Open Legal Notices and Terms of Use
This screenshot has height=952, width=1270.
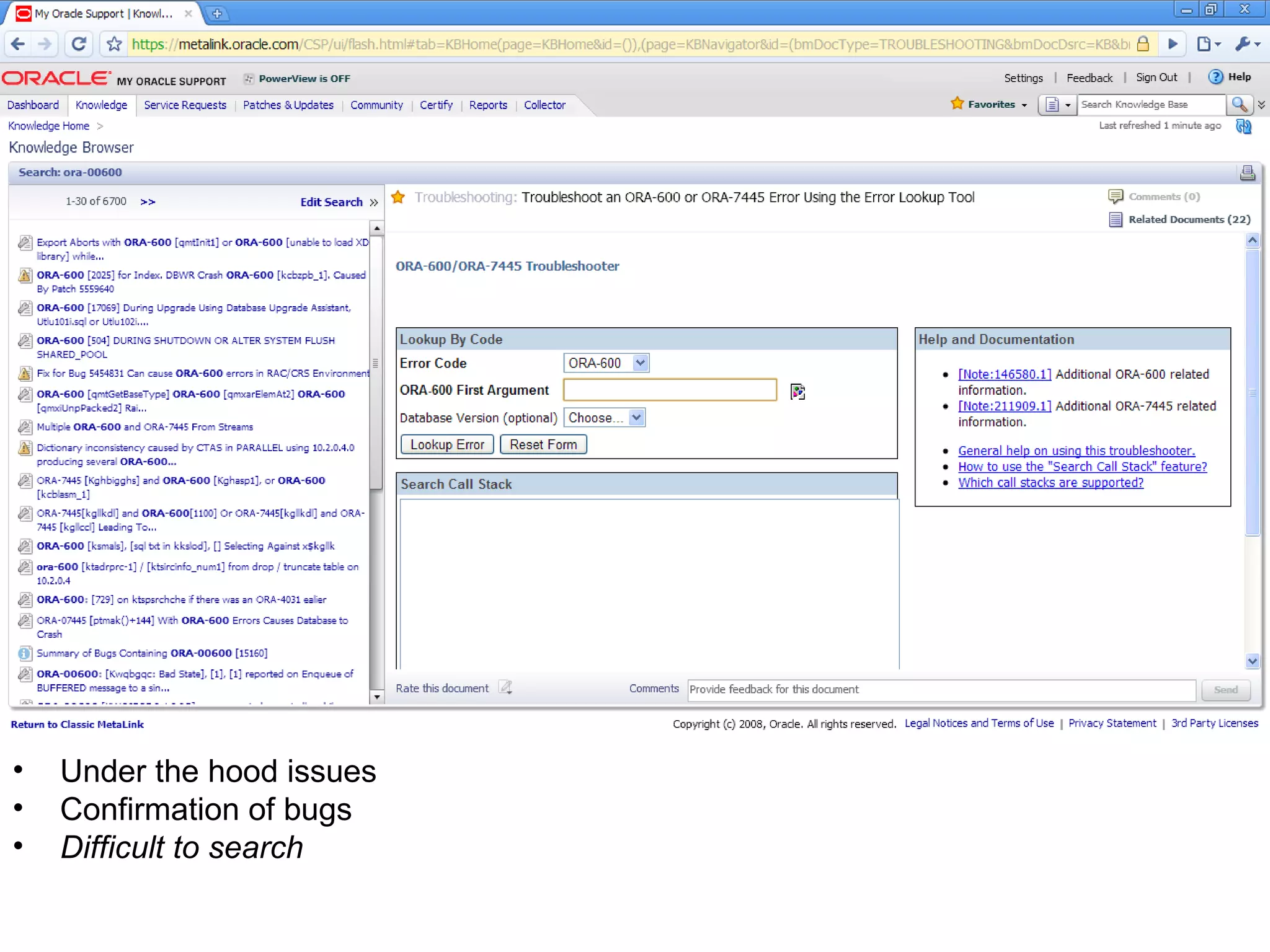click(979, 723)
